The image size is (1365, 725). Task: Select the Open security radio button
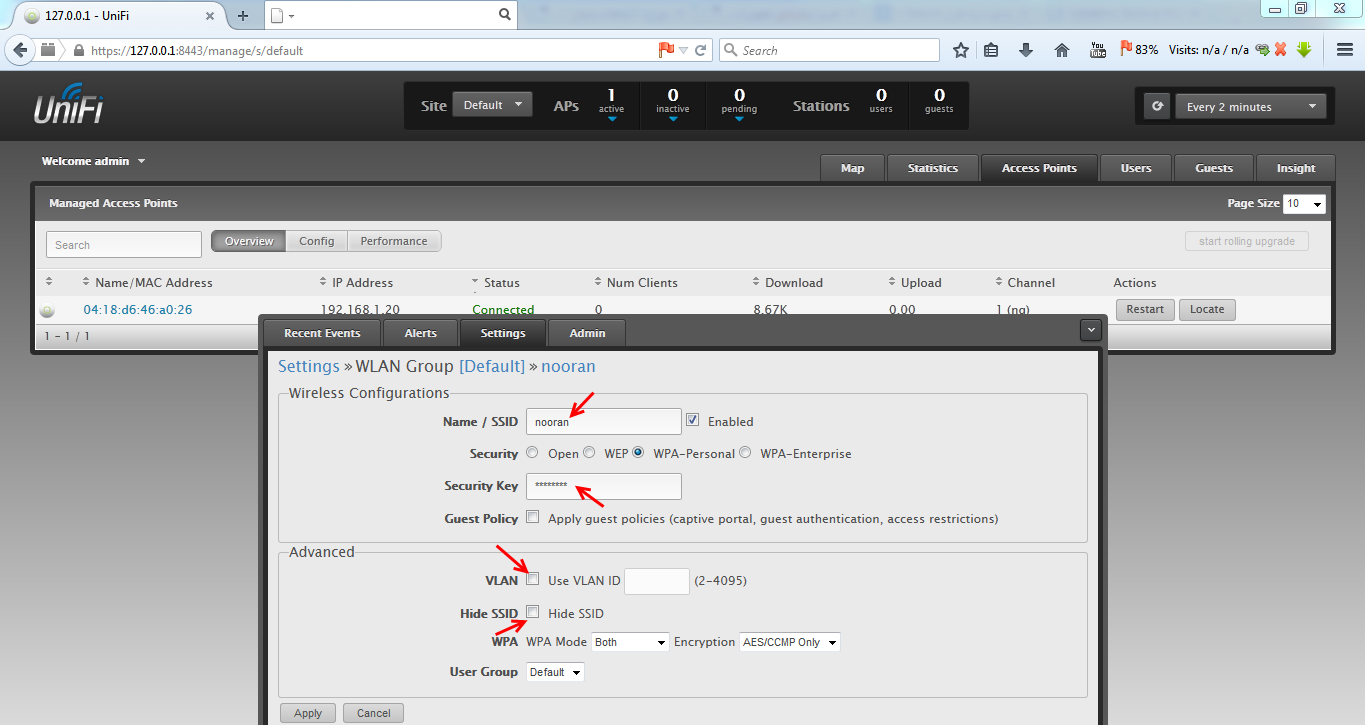click(x=532, y=453)
